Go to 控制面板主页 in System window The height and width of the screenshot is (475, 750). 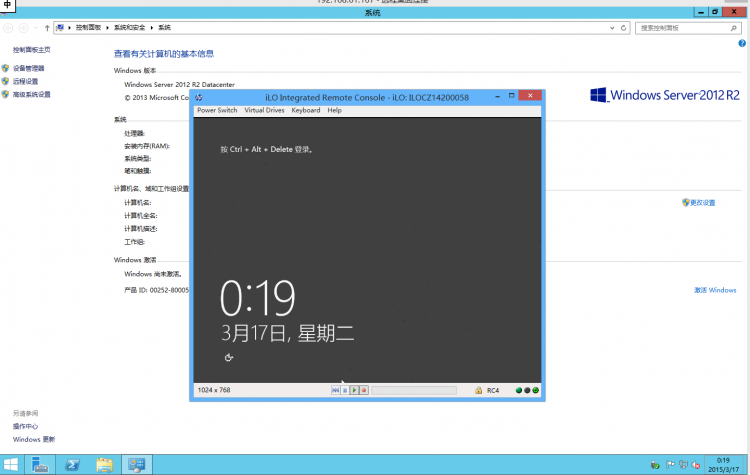(32, 50)
